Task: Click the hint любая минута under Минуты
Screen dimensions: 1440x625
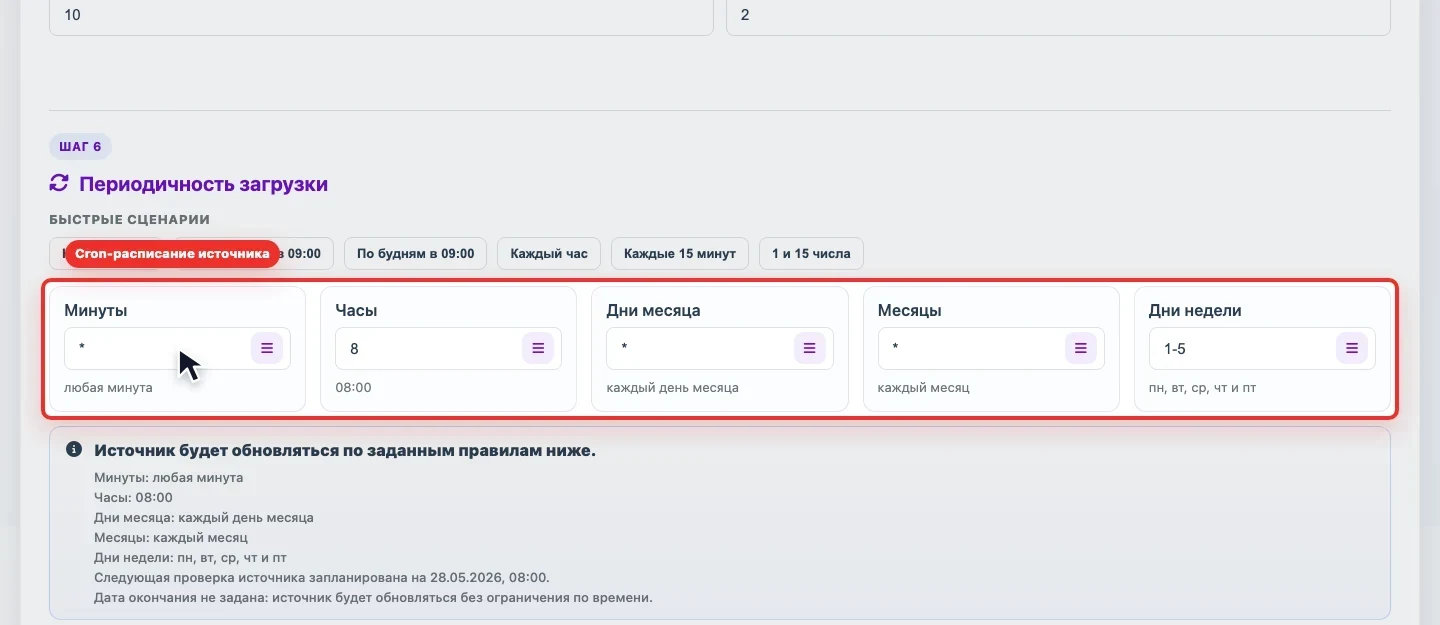Action: 108,387
